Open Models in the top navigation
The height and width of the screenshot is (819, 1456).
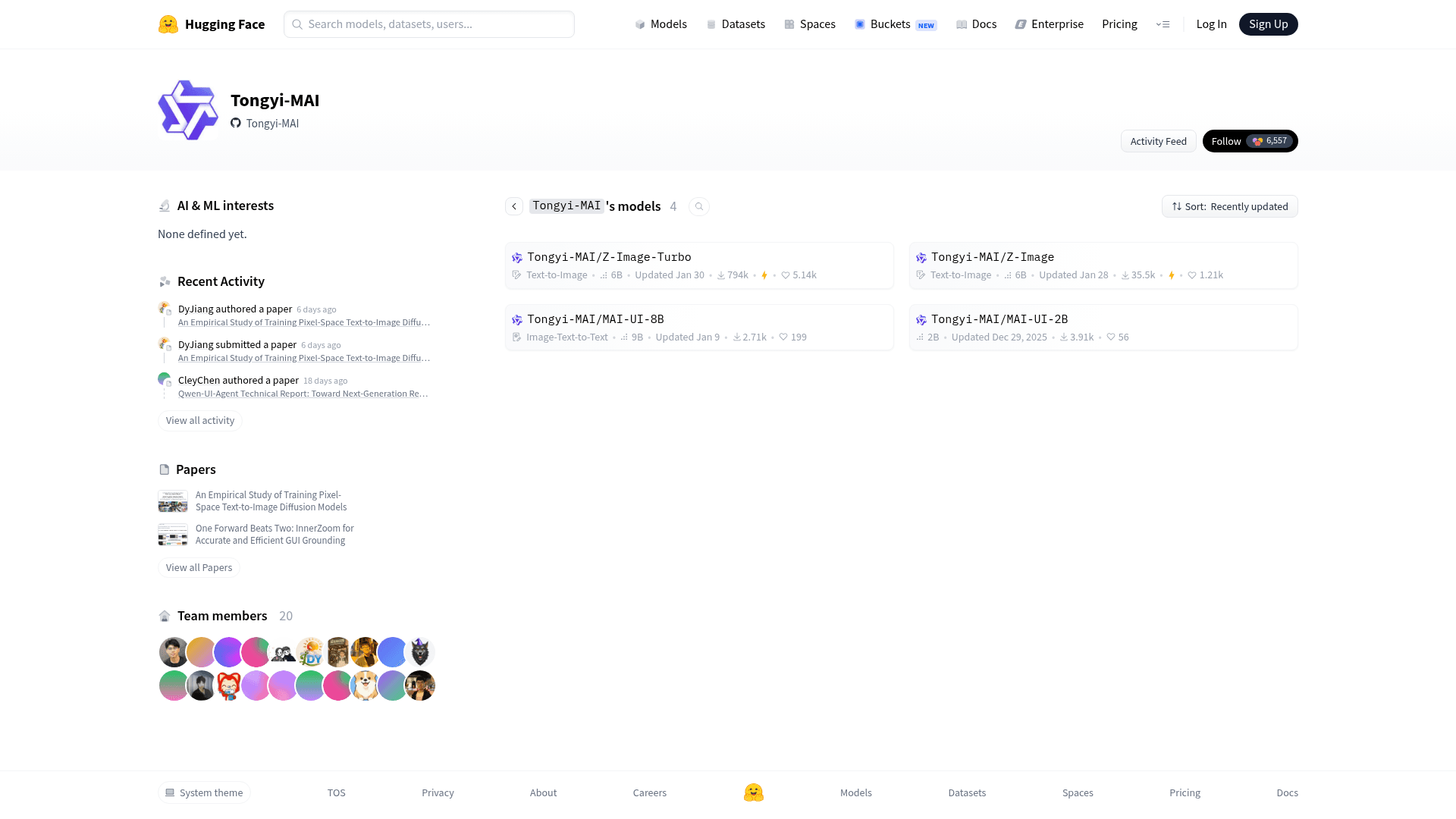661,24
